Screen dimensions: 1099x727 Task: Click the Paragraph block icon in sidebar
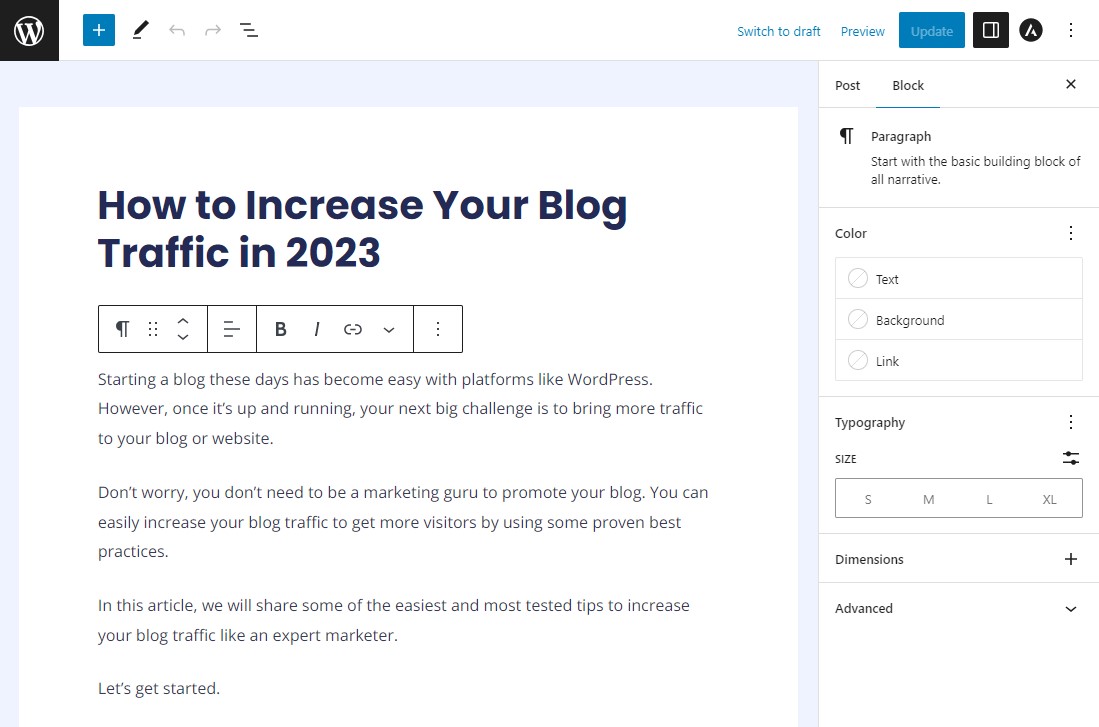point(846,136)
